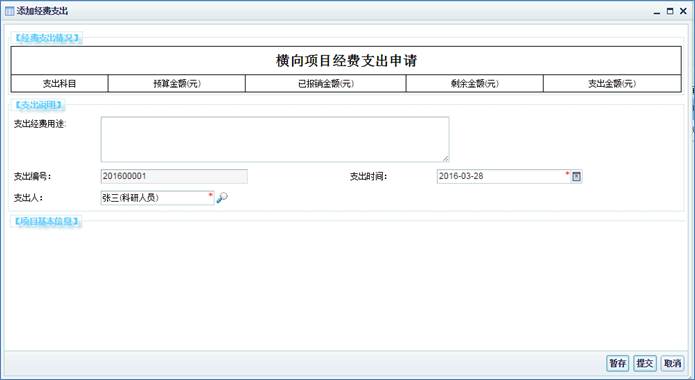Focus the 支出经费用途 text area
695x380 pixels.
[x=275, y=139]
